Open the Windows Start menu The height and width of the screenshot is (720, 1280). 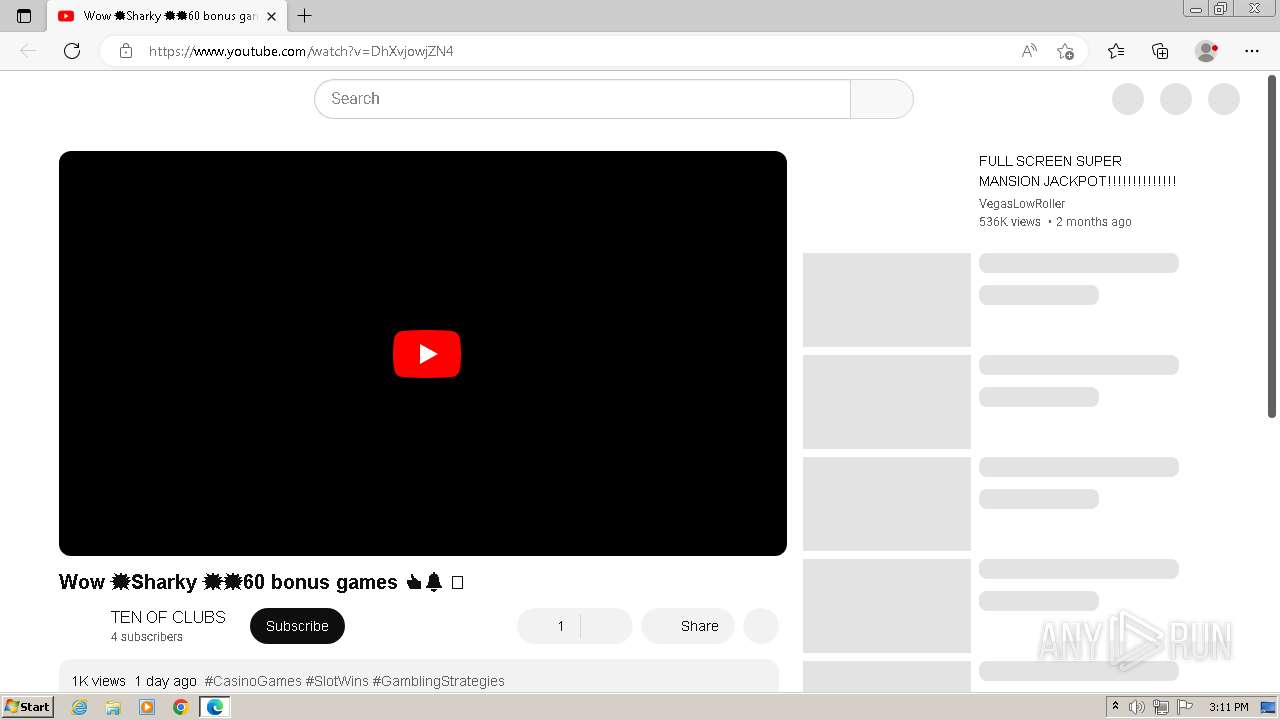27,707
